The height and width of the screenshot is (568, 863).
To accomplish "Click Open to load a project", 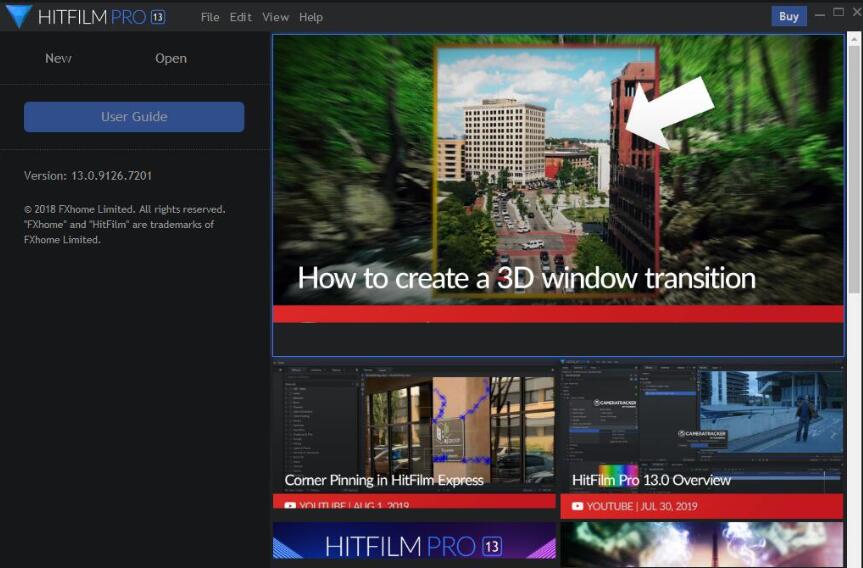I will point(171,58).
